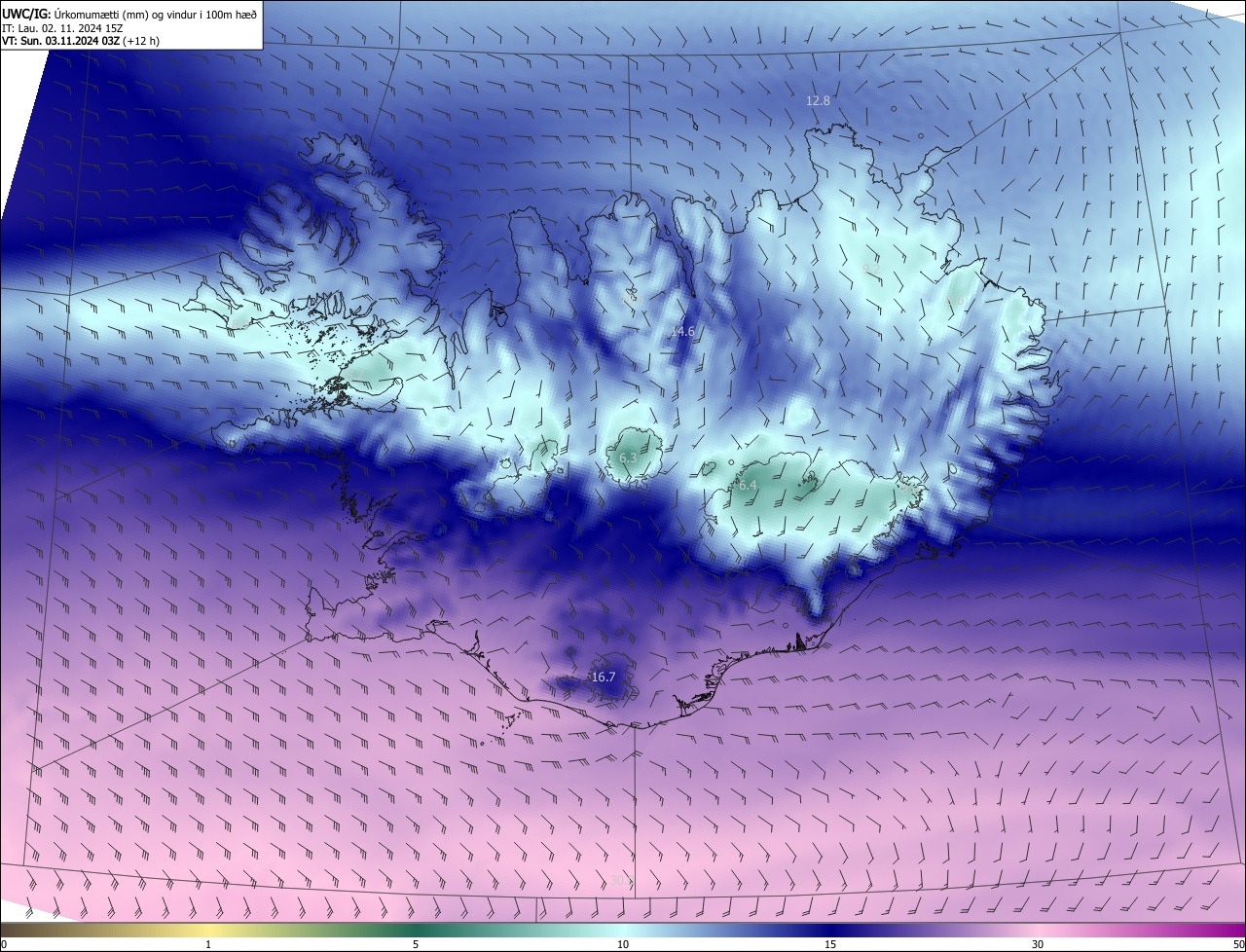Viewport: 1246px width, 952px height.
Task: Click the 14.6 value label on the map
Action: click(683, 331)
